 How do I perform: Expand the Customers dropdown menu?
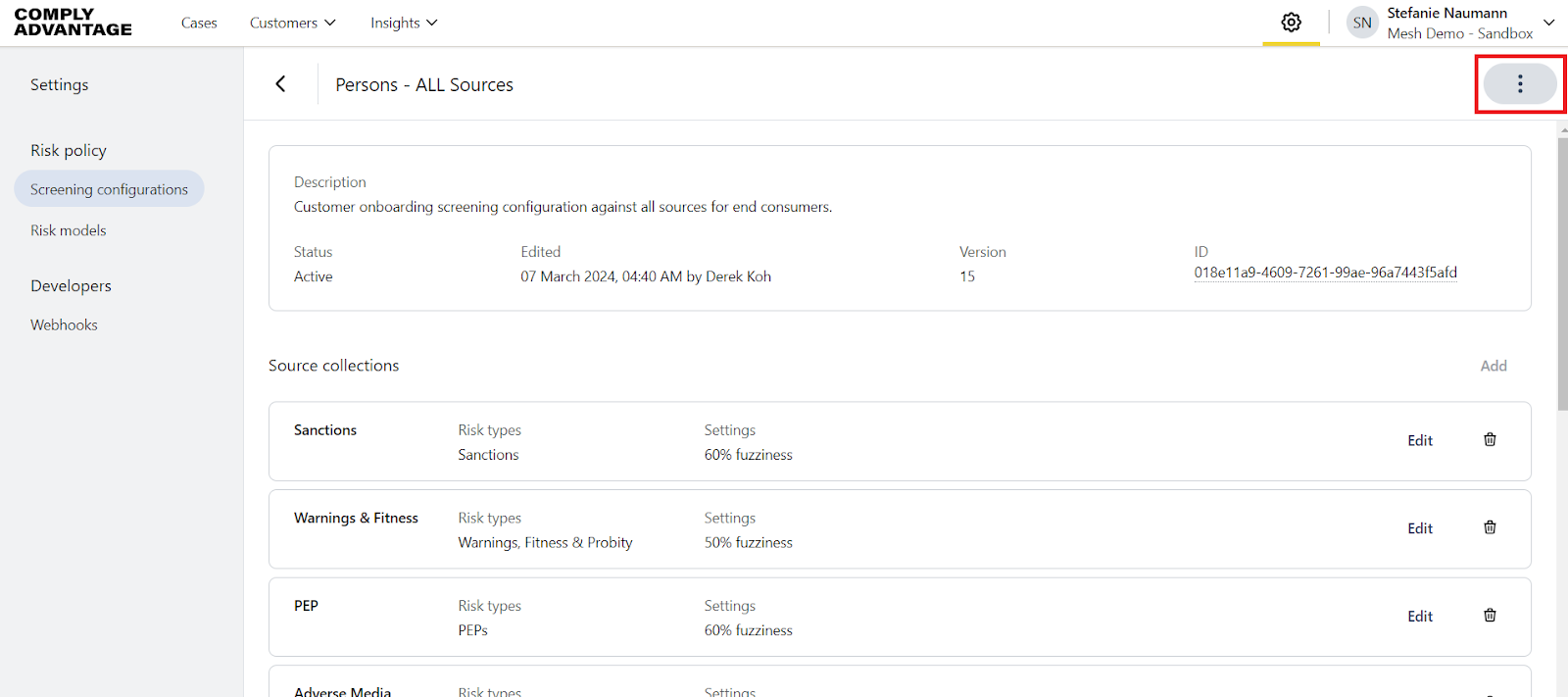click(x=292, y=23)
